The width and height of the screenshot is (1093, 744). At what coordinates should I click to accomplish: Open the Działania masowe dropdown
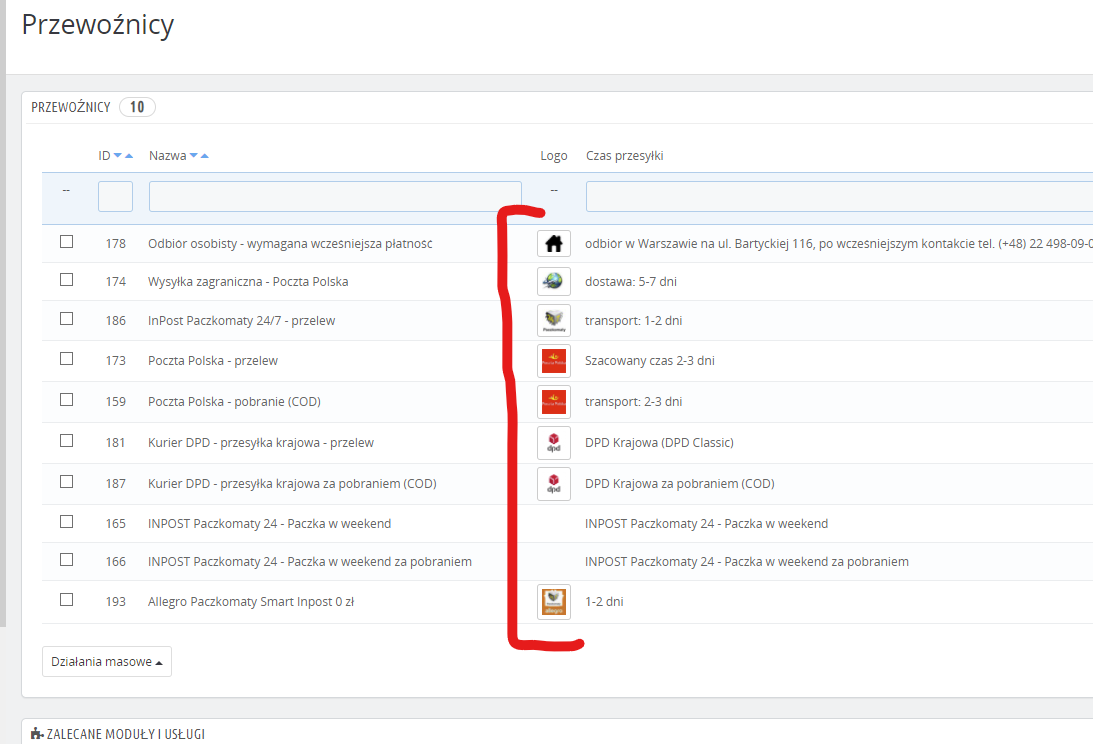pyautogui.click(x=107, y=662)
